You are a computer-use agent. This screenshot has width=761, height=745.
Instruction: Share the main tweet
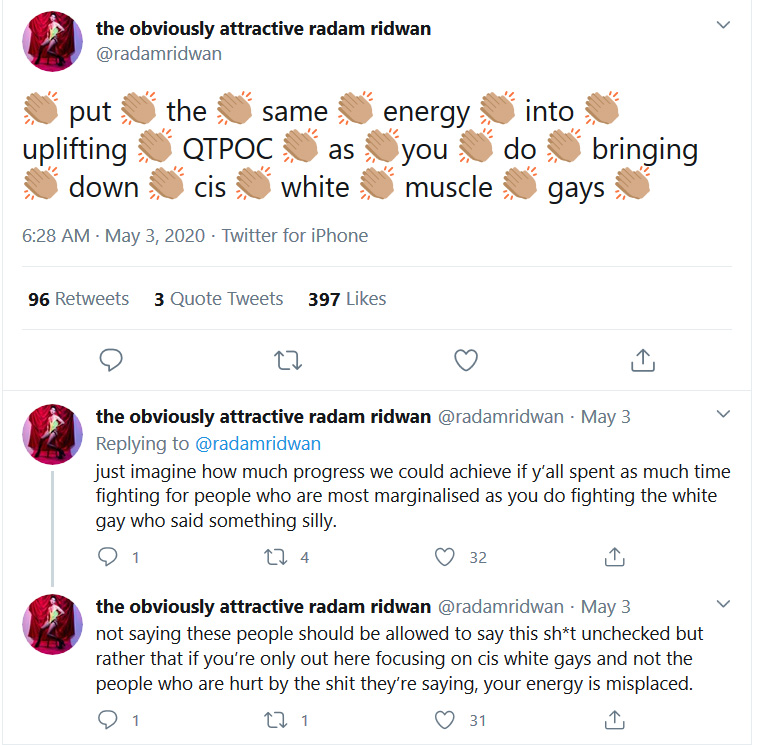point(643,360)
